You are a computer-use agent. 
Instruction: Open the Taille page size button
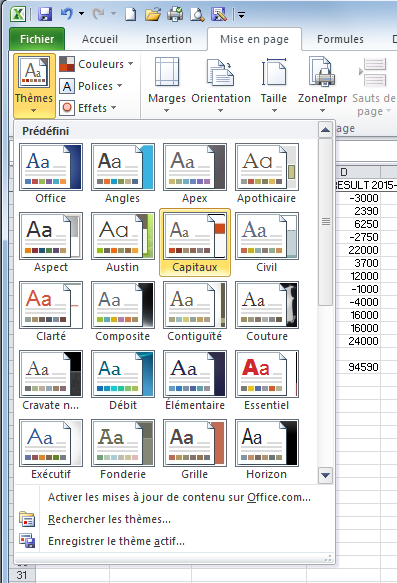(x=274, y=85)
